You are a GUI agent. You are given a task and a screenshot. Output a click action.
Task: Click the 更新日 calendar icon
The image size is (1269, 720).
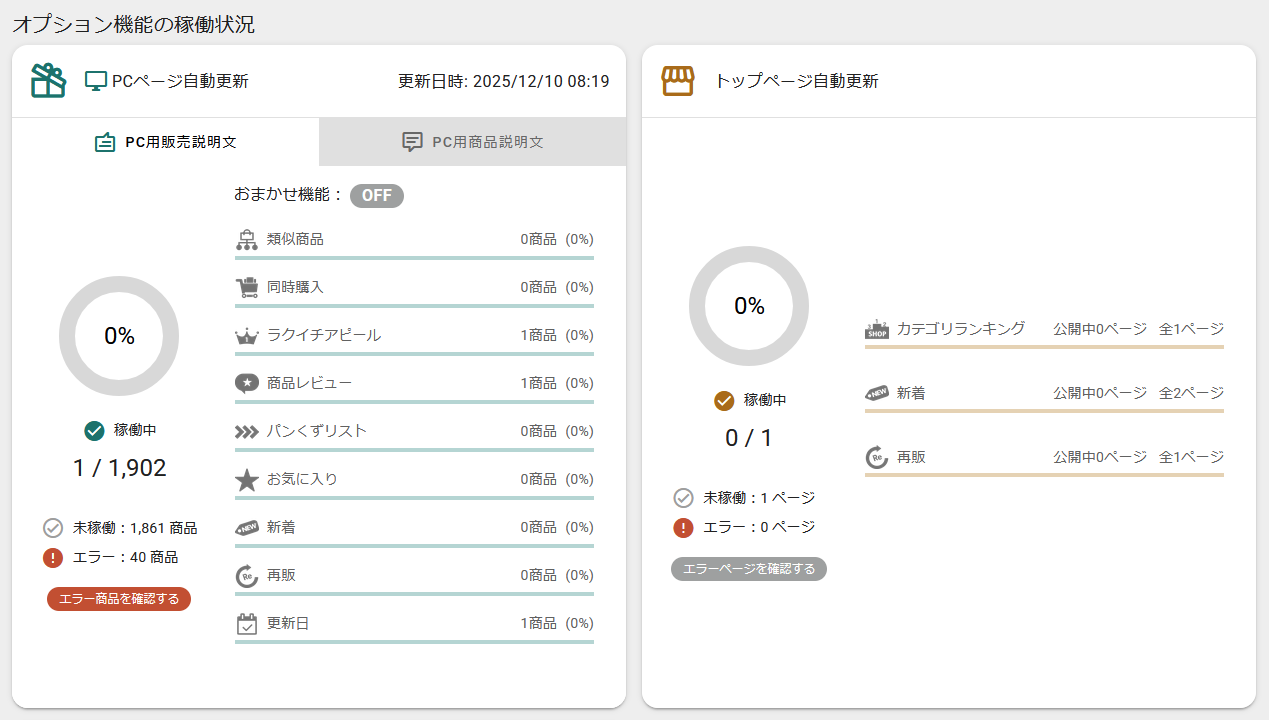click(x=247, y=624)
